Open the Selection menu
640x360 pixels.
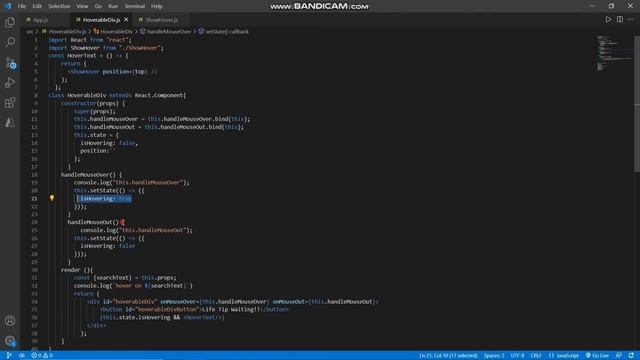59,6
